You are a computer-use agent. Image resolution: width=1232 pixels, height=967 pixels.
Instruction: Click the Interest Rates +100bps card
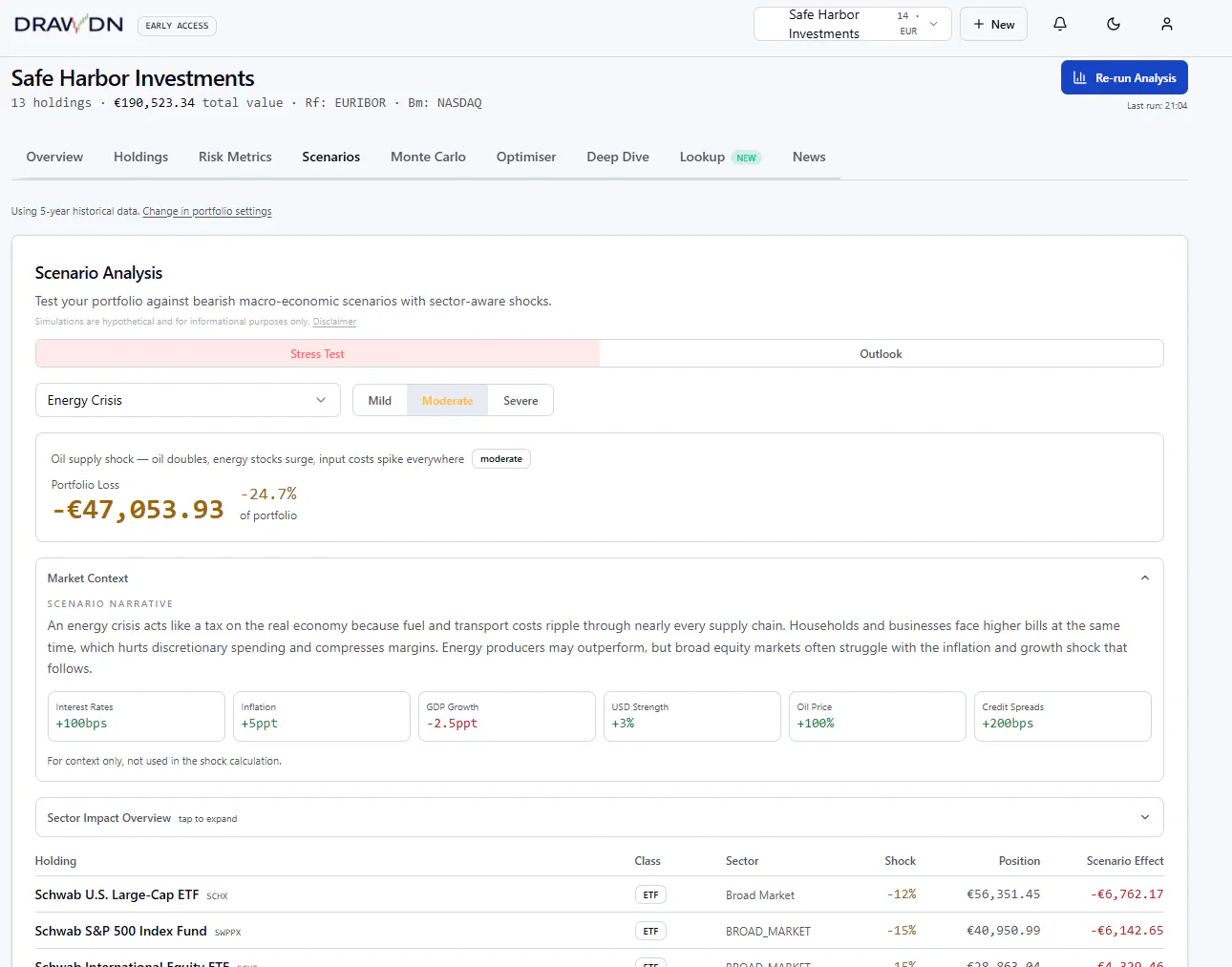[x=137, y=716]
